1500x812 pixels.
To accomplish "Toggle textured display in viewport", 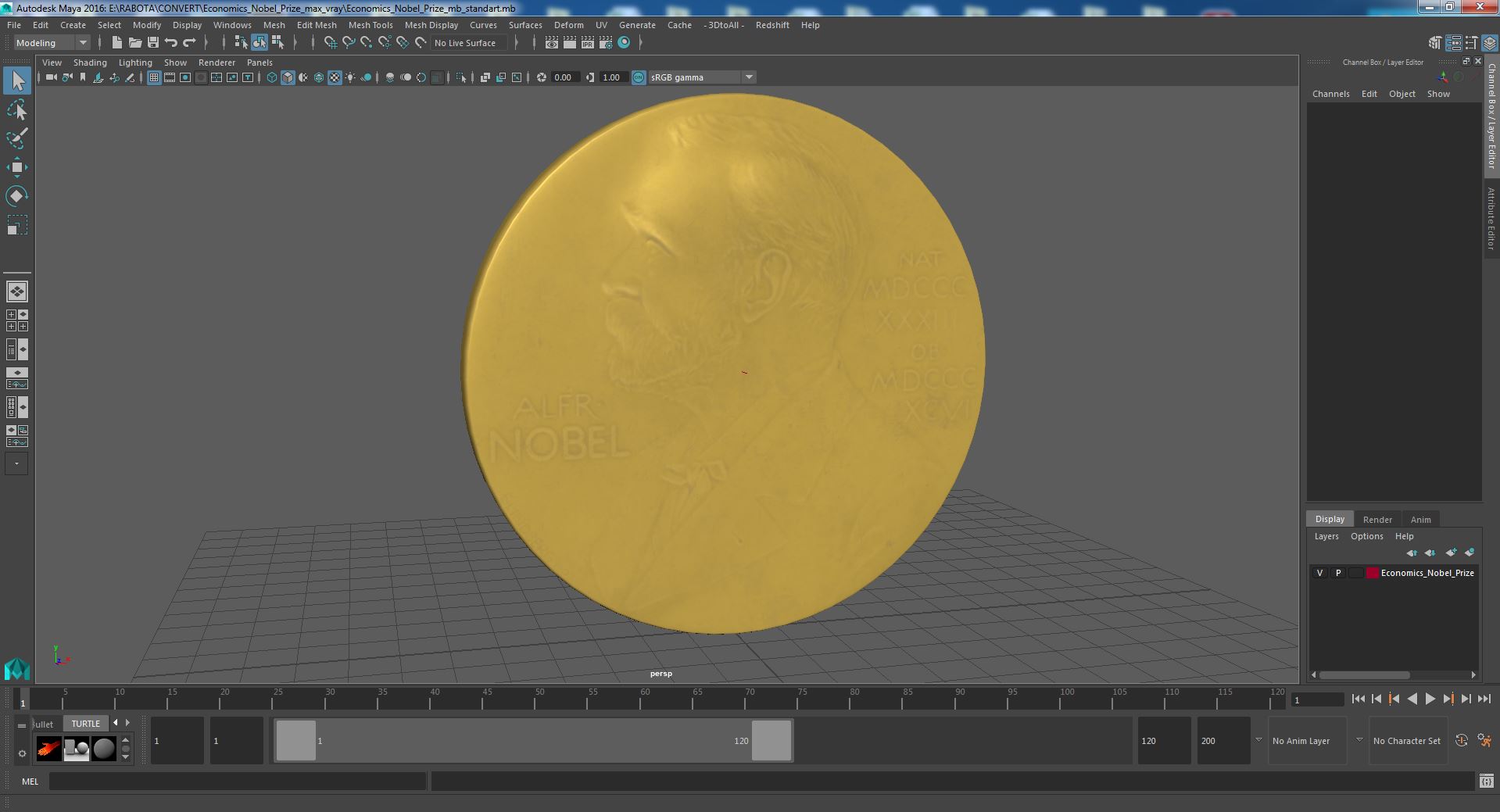I will tap(335, 77).
